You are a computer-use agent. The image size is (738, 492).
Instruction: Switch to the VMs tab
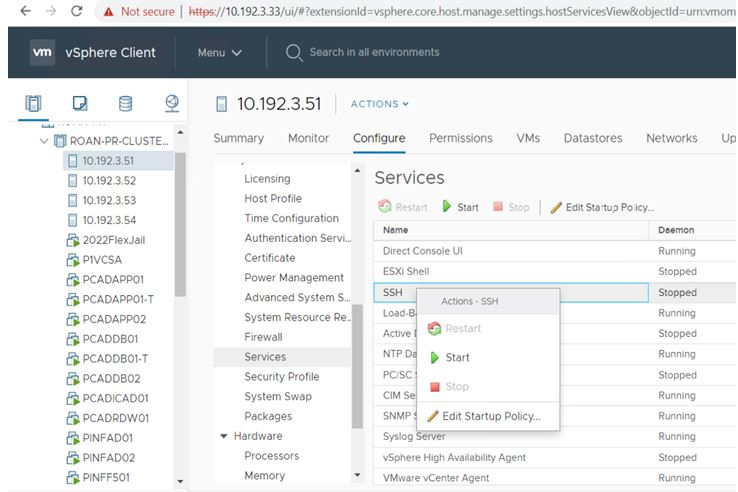[x=528, y=138]
